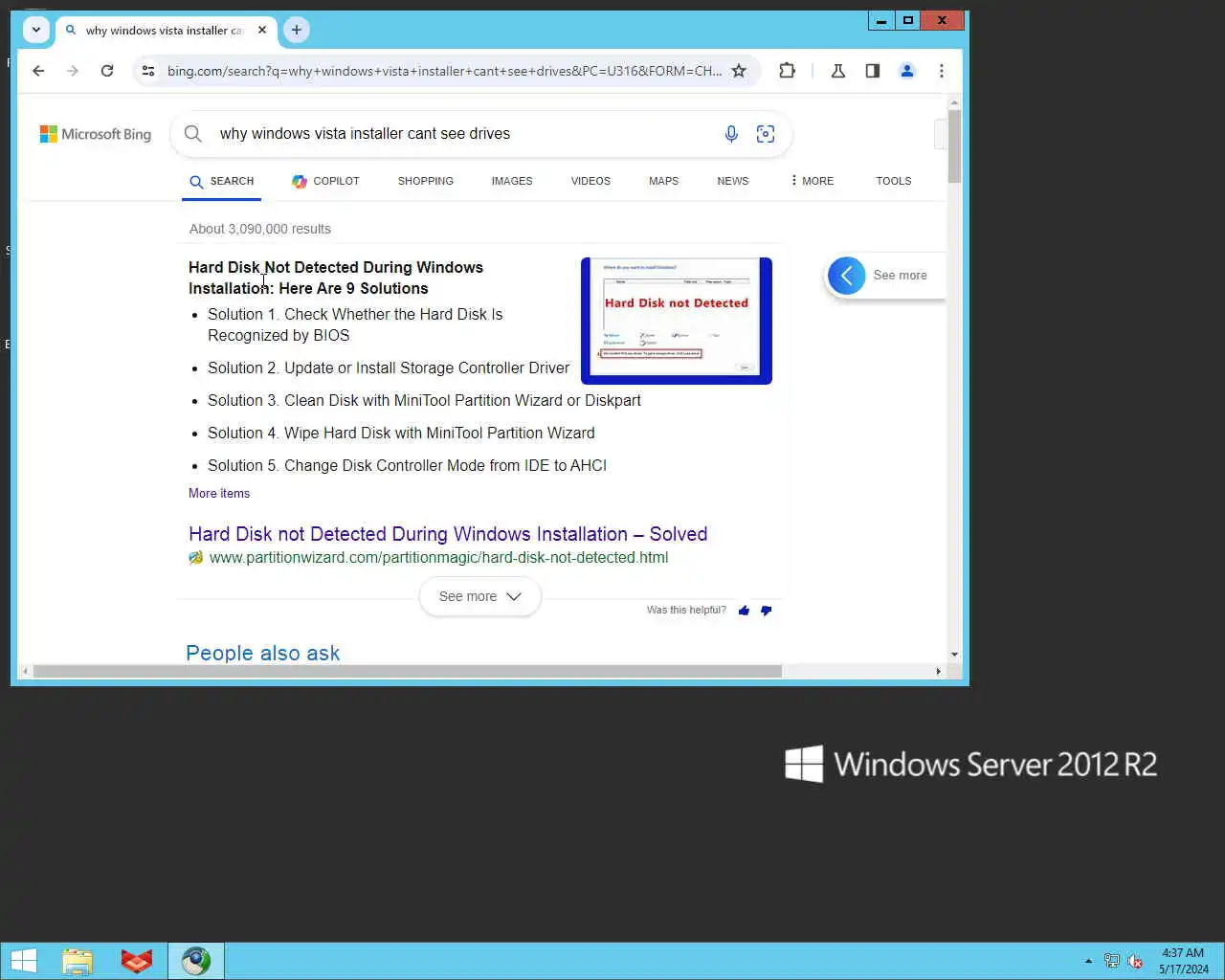
Task: Open Hard Disk not Detected – Solved result
Action: (x=448, y=534)
